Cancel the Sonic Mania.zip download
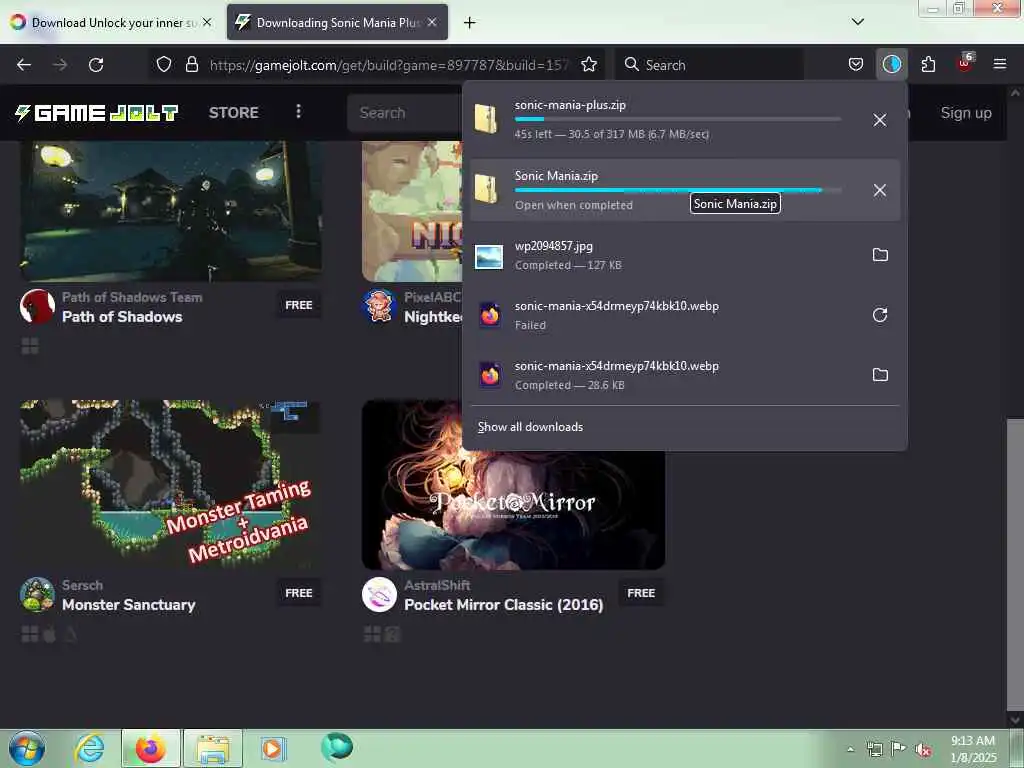The width and height of the screenshot is (1024, 768). pyautogui.click(x=880, y=190)
